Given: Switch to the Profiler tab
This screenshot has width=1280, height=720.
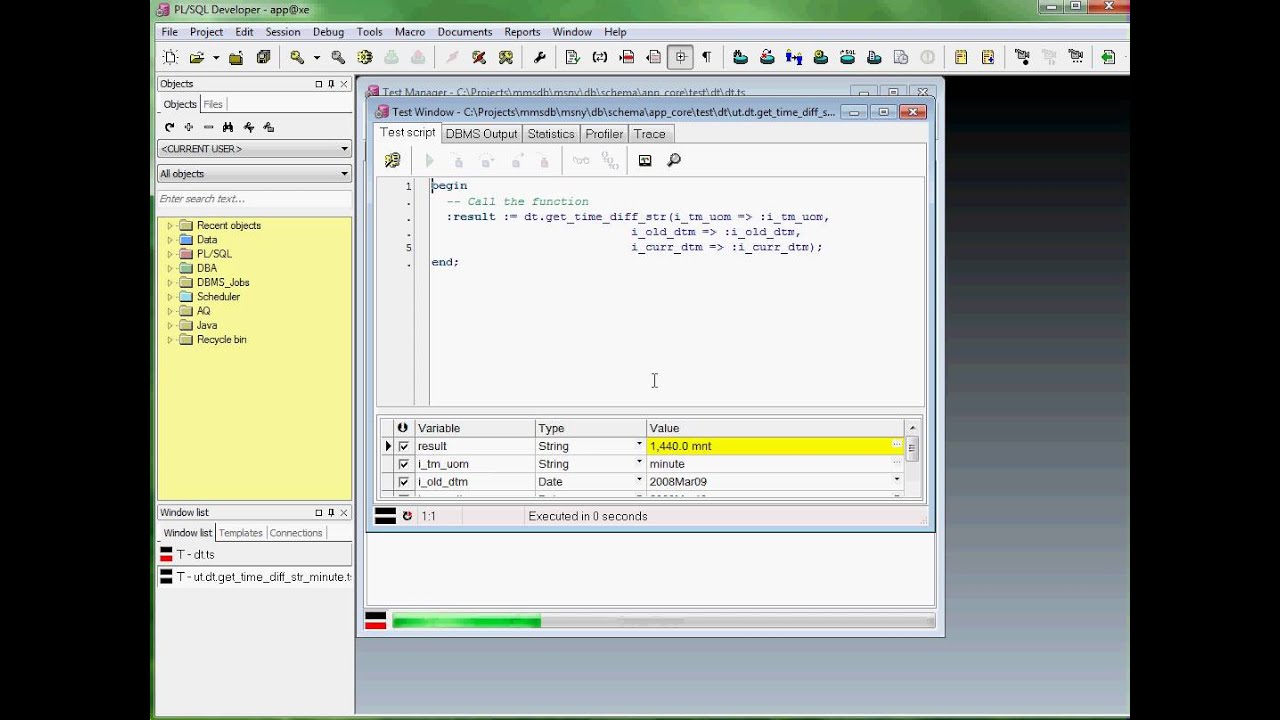Looking at the screenshot, I should tap(604, 134).
